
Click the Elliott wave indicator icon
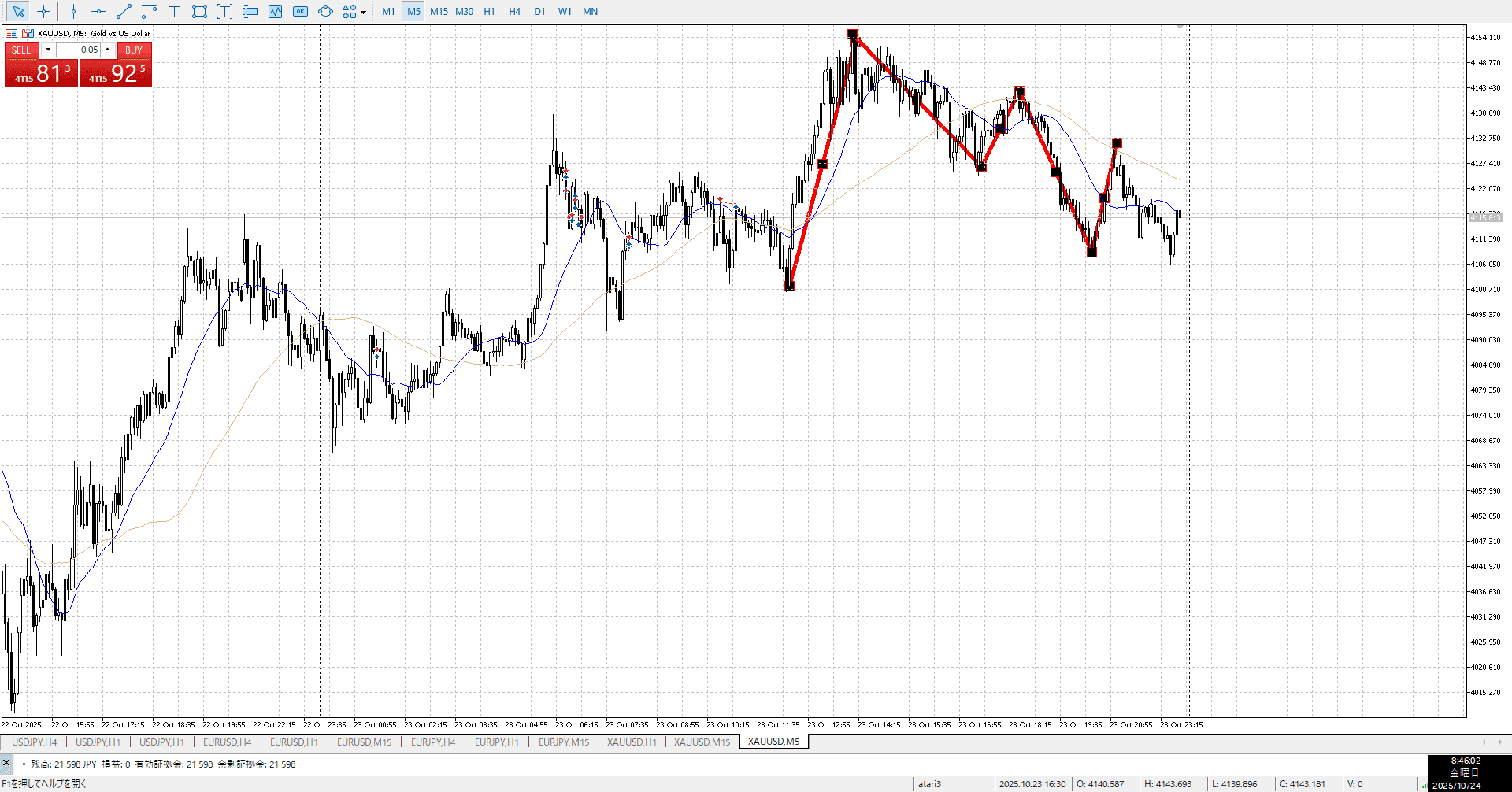275,11
